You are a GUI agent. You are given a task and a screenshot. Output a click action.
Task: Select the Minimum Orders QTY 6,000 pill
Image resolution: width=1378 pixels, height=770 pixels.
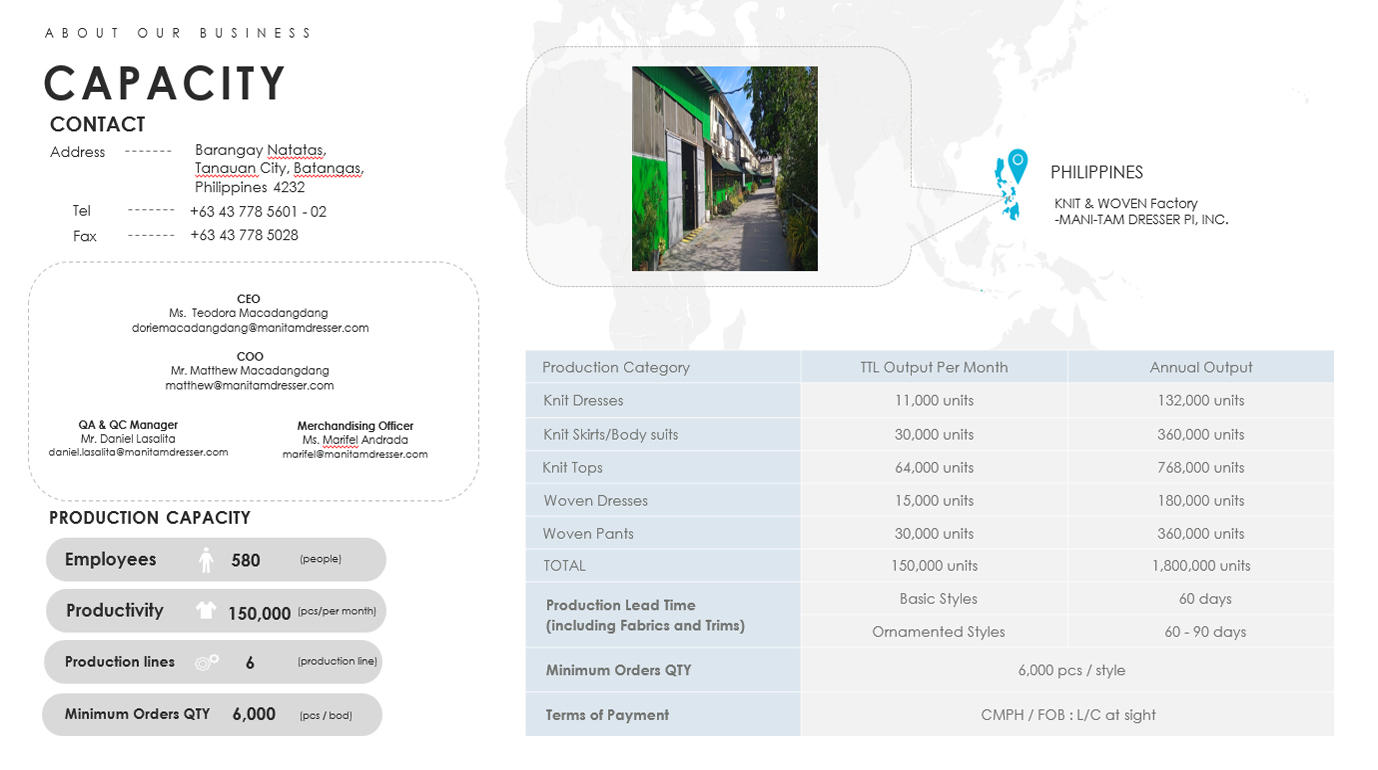[x=212, y=715]
